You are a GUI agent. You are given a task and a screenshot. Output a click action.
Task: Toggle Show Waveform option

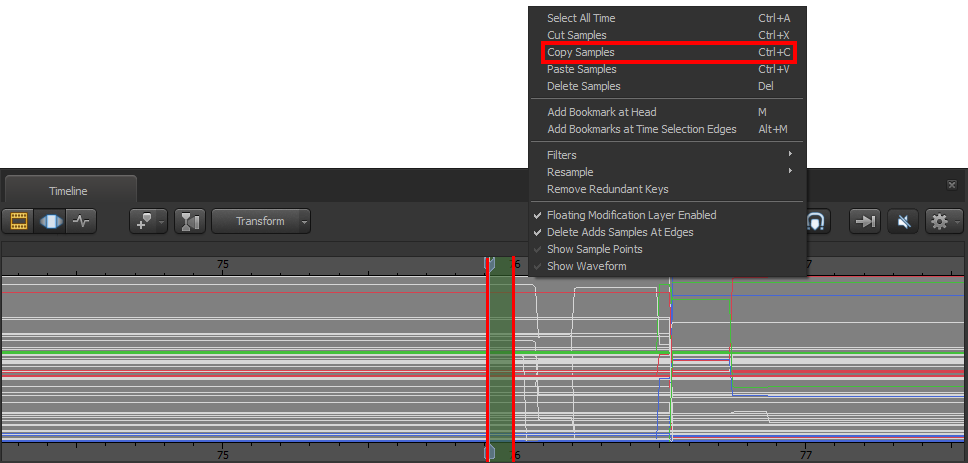pyautogui.click(x=668, y=266)
